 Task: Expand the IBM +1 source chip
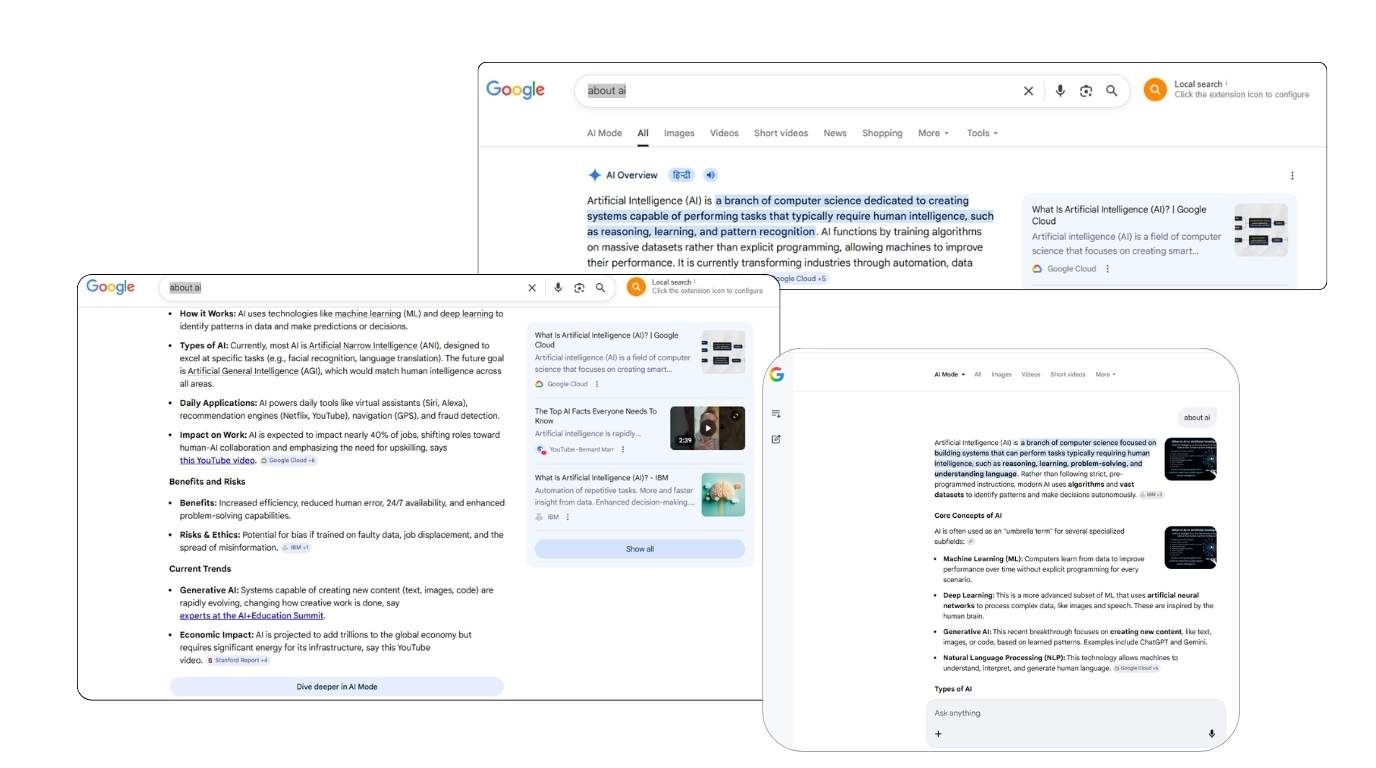[296, 548]
